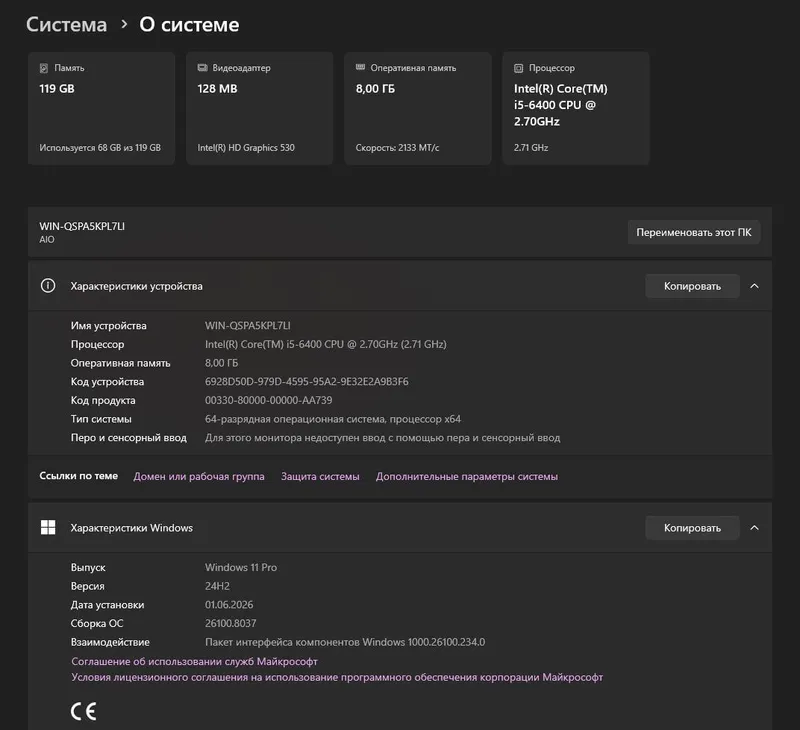
Task: Click product ID 00330-80000-00000-AA739
Action: coord(268,400)
